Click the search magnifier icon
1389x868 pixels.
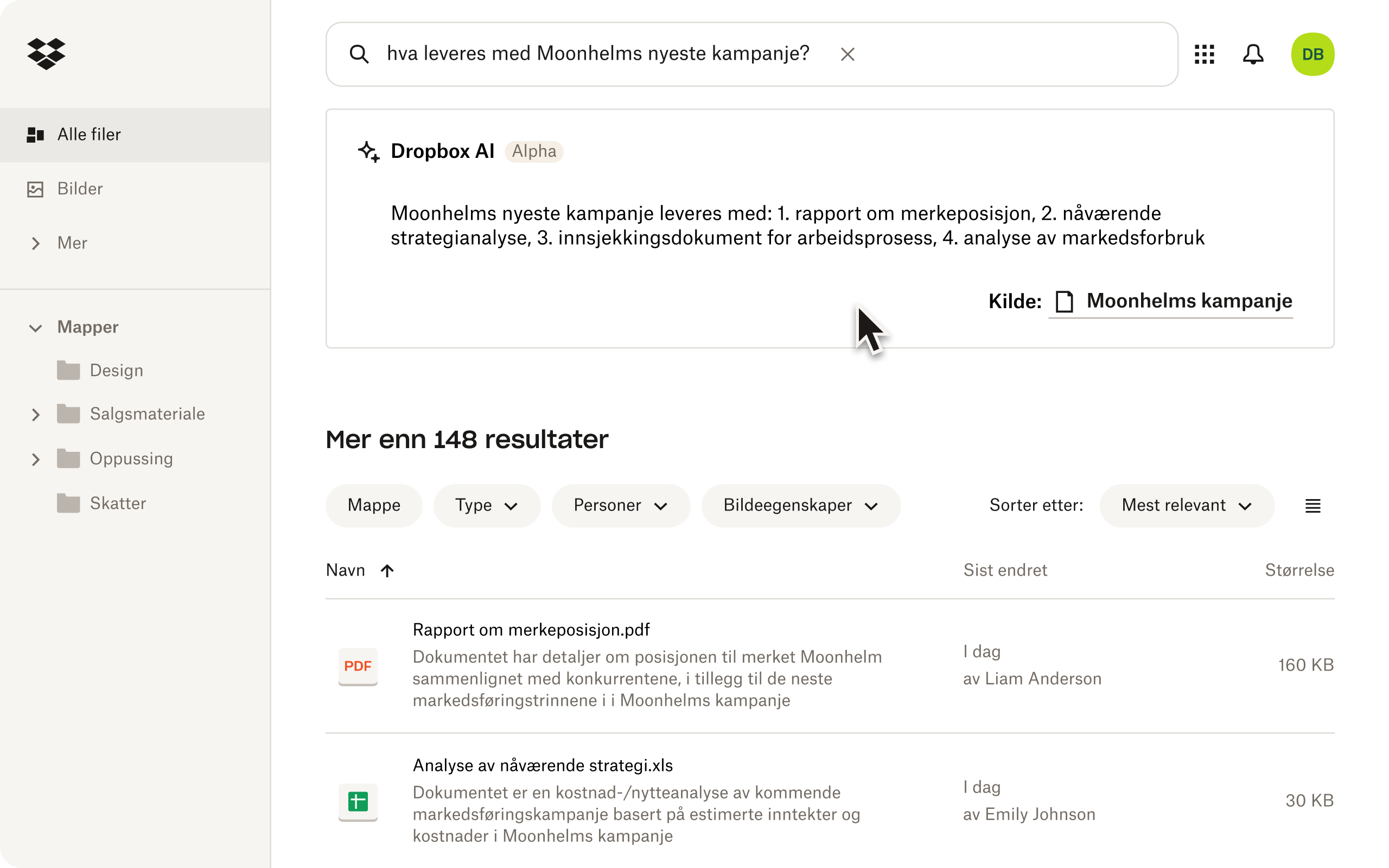(x=359, y=54)
